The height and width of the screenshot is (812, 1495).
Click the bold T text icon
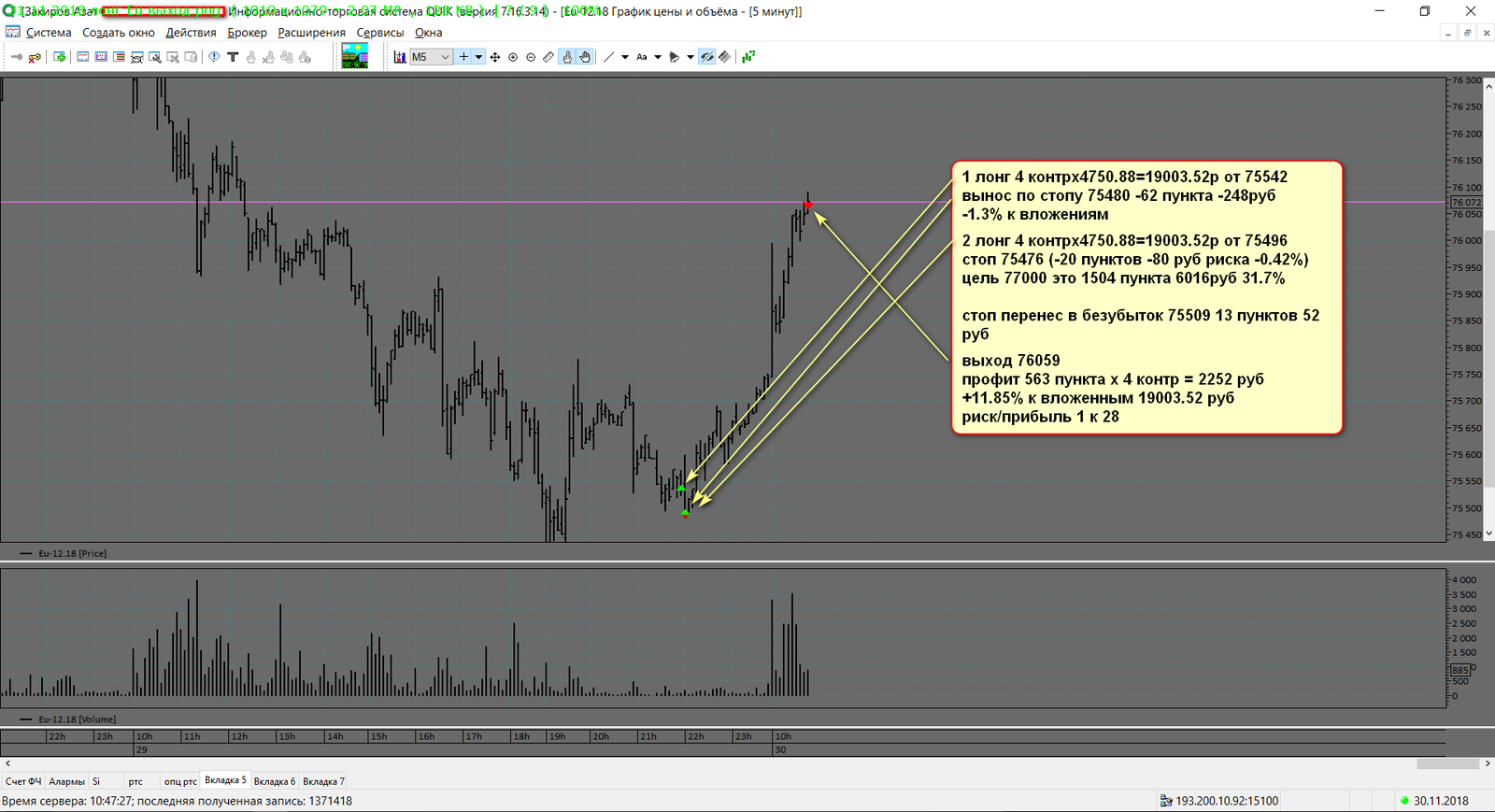point(233,57)
